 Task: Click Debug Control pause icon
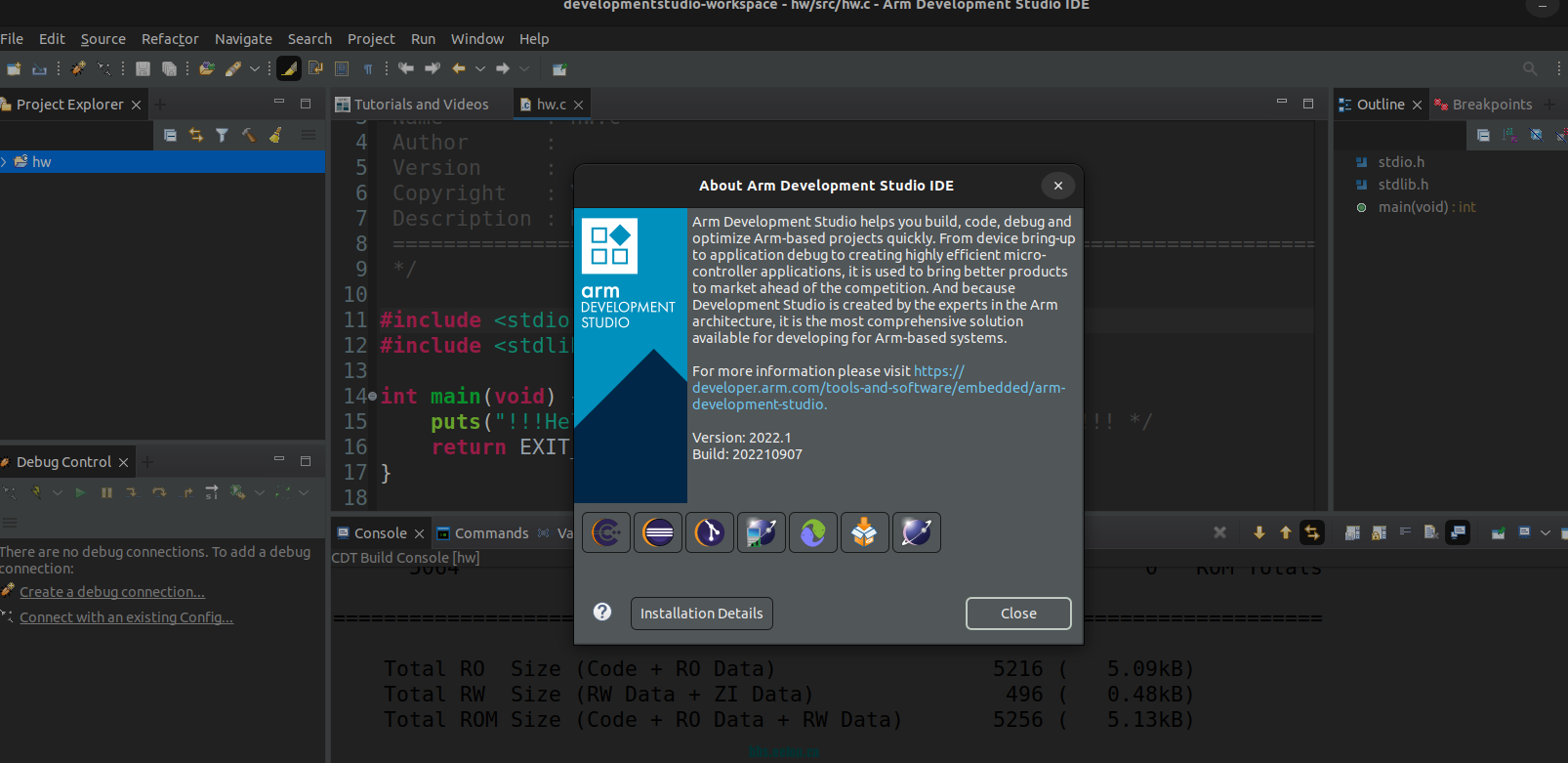[x=106, y=493]
